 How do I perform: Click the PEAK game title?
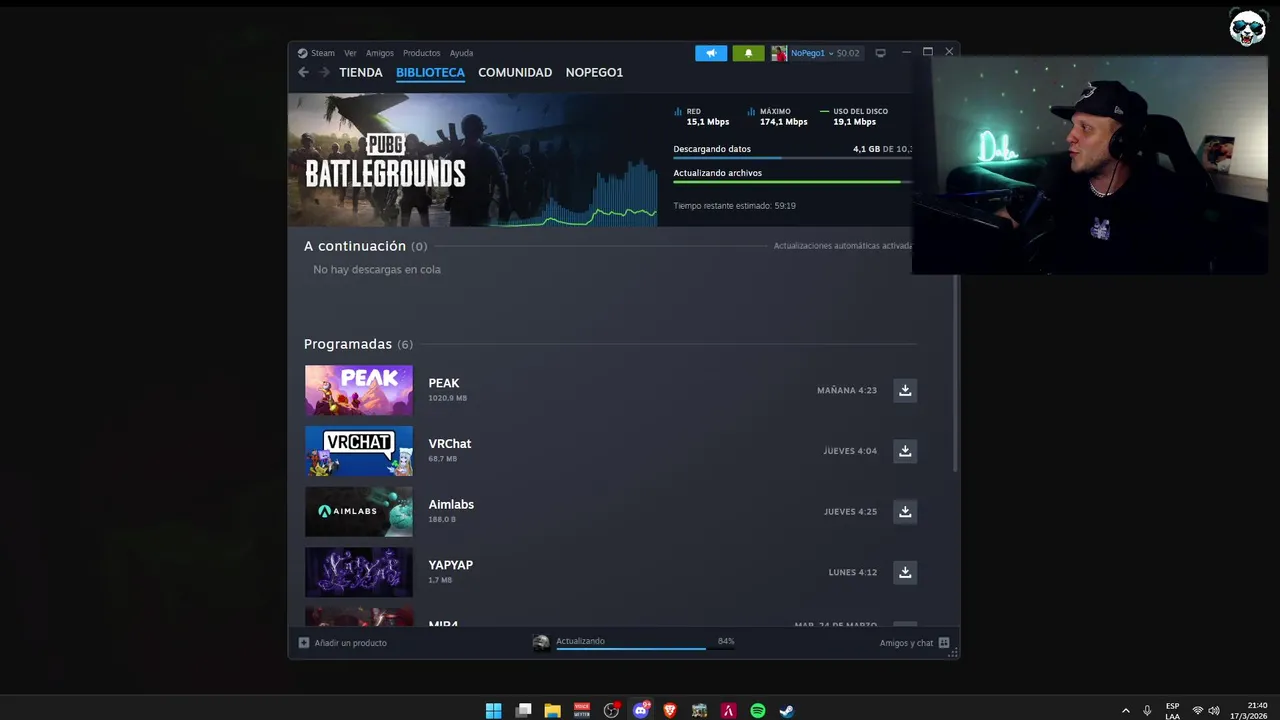point(444,383)
